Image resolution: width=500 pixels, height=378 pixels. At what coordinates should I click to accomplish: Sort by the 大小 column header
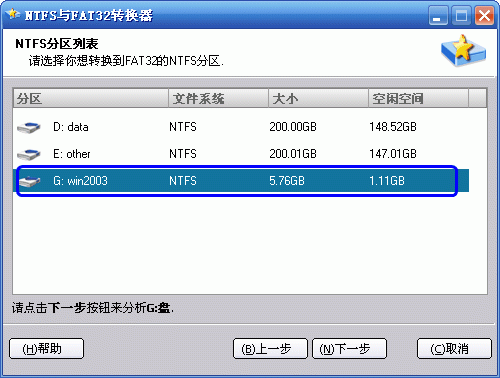click(318, 99)
